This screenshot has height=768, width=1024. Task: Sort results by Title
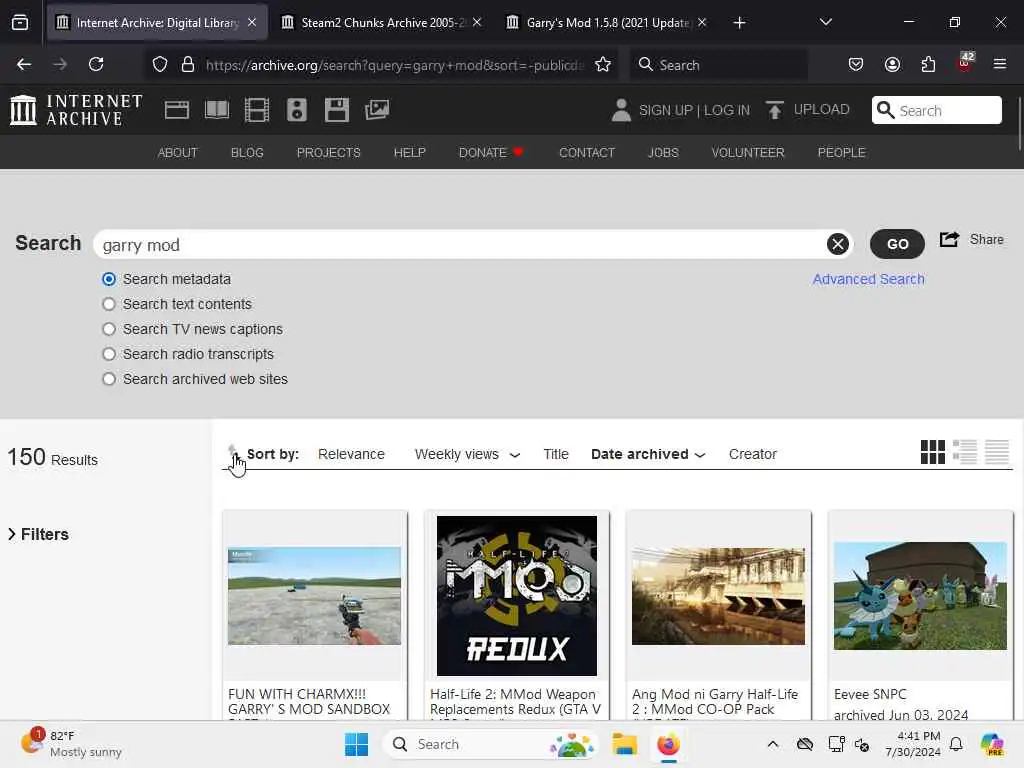(x=556, y=455)
